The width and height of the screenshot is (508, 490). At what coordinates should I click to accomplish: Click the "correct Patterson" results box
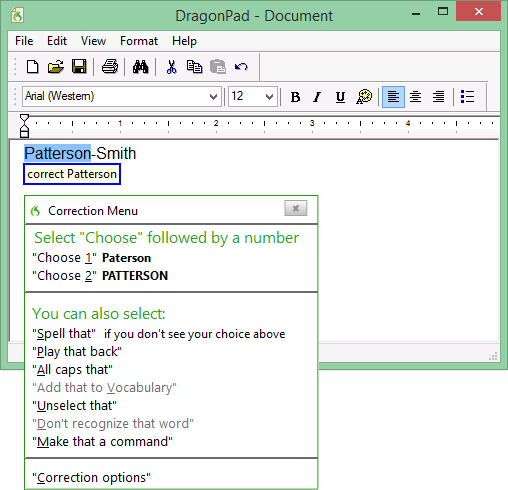tap(72, 174)
